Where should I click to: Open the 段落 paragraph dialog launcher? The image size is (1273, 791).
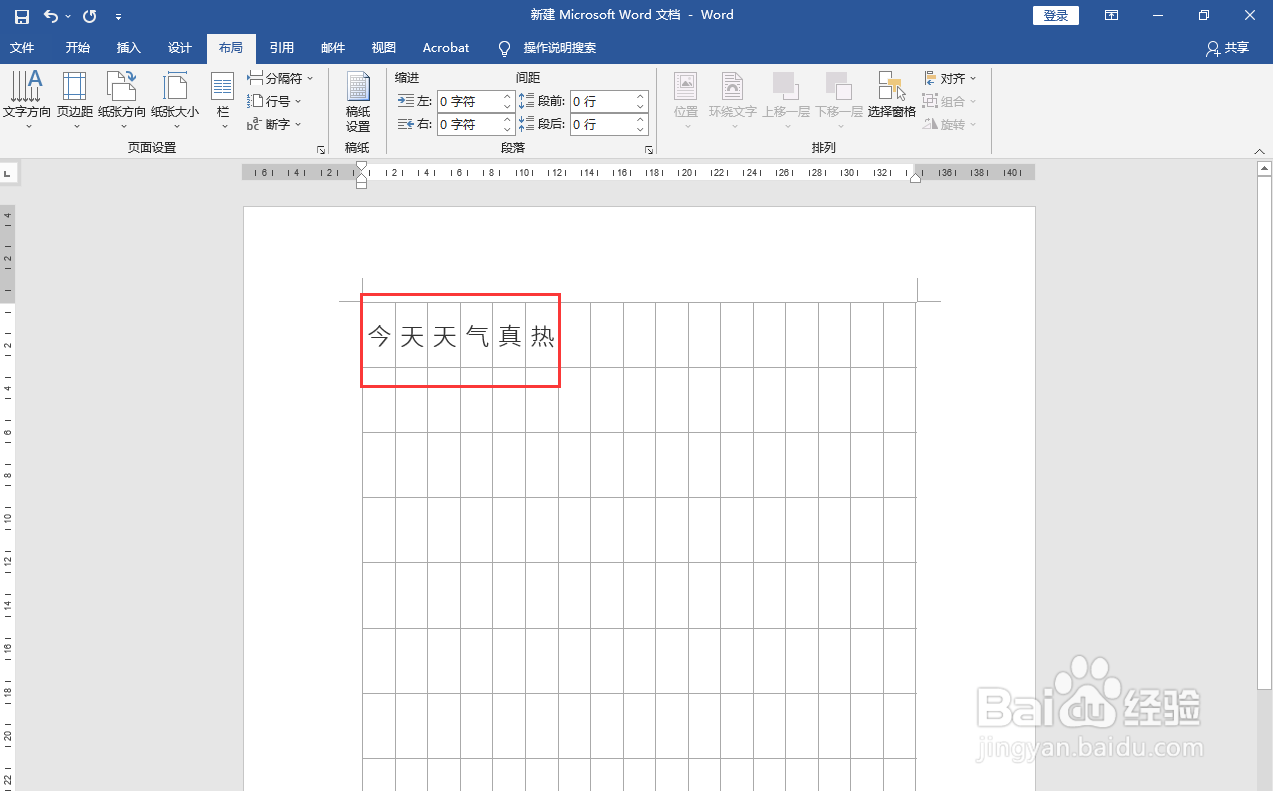point(649,148)
